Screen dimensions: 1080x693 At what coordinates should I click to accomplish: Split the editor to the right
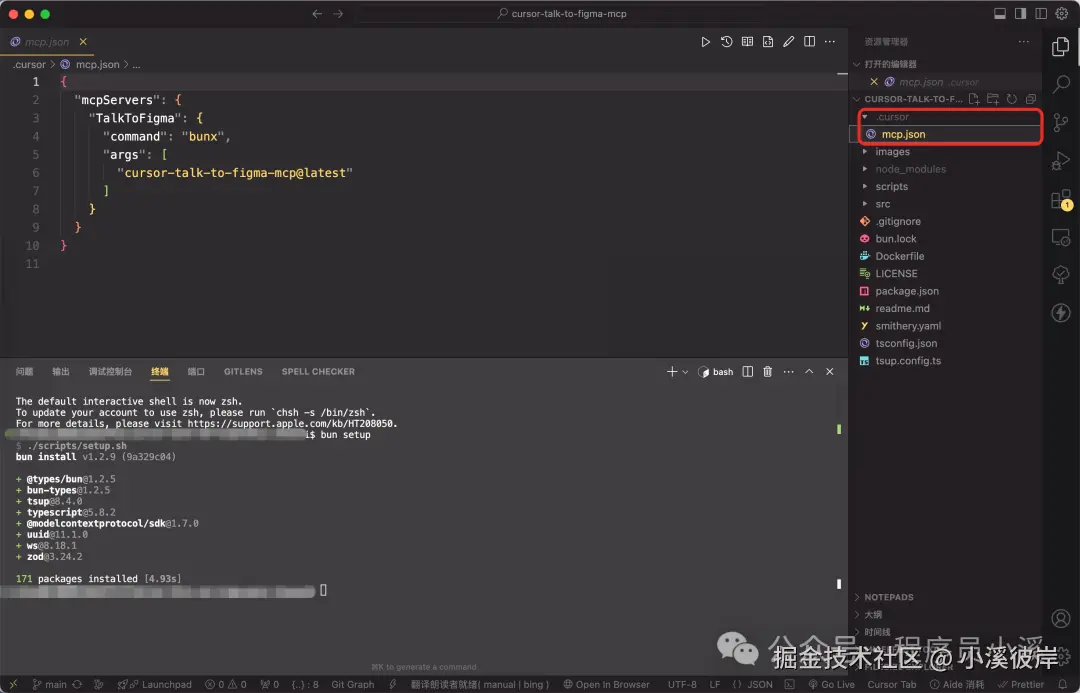coord(809,42)
